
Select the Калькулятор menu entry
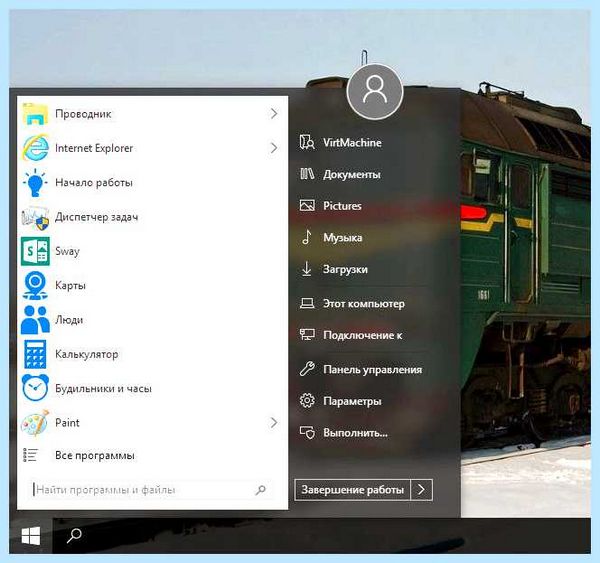coord(152,354)
